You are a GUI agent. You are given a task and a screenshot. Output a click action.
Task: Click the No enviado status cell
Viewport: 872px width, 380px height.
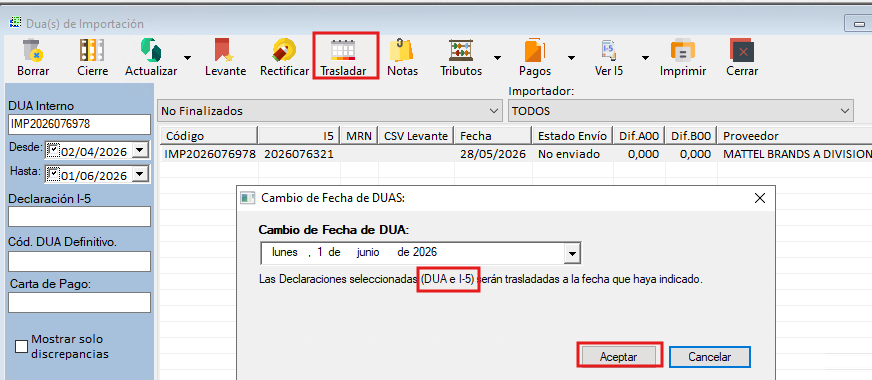569,154
